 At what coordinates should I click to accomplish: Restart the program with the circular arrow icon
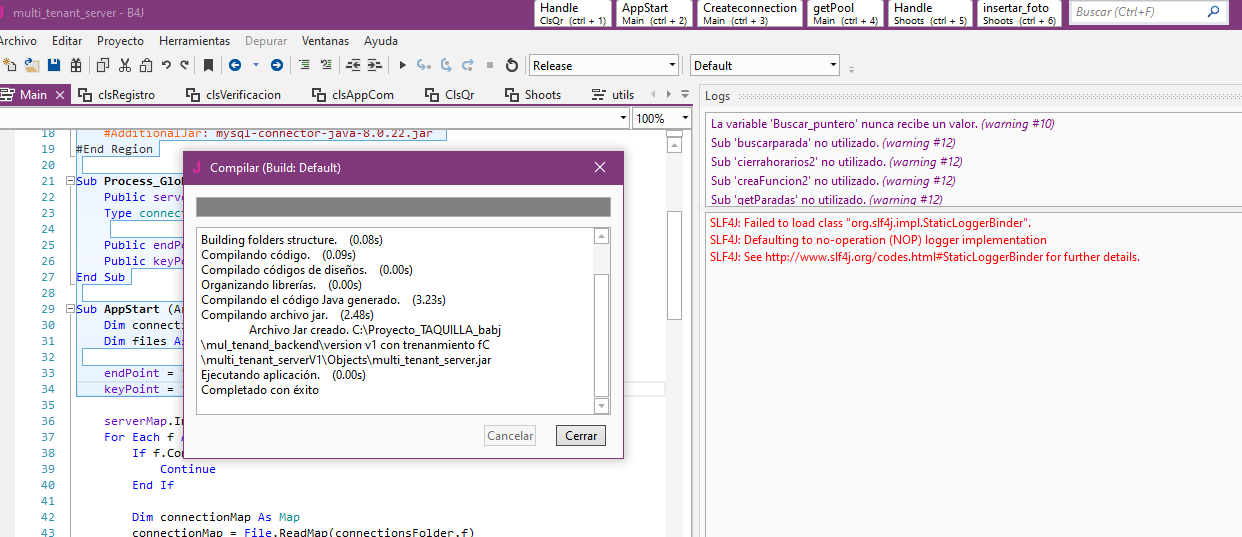tap(512, 65)
